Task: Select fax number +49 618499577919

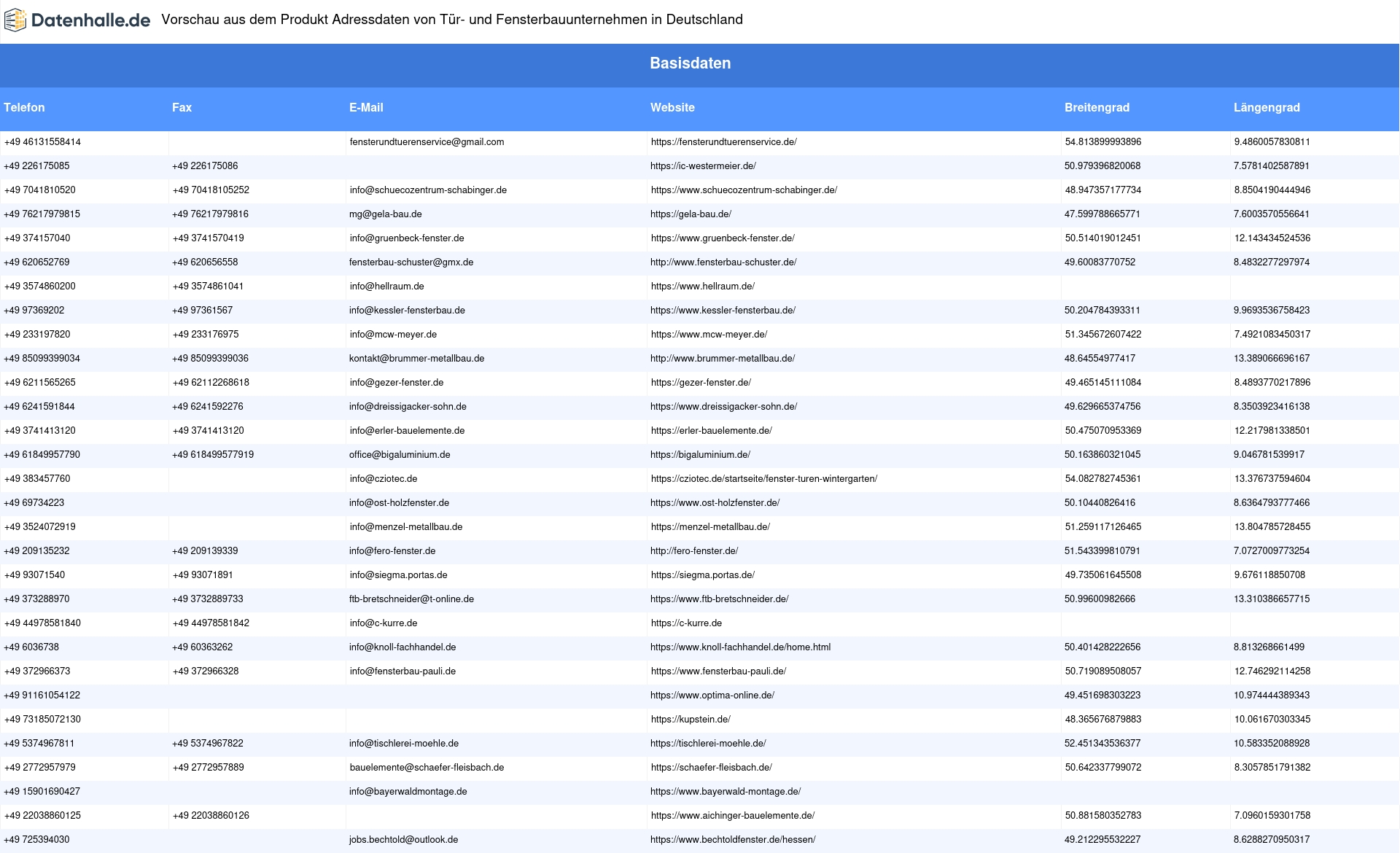Action: (x=213, y=455)
